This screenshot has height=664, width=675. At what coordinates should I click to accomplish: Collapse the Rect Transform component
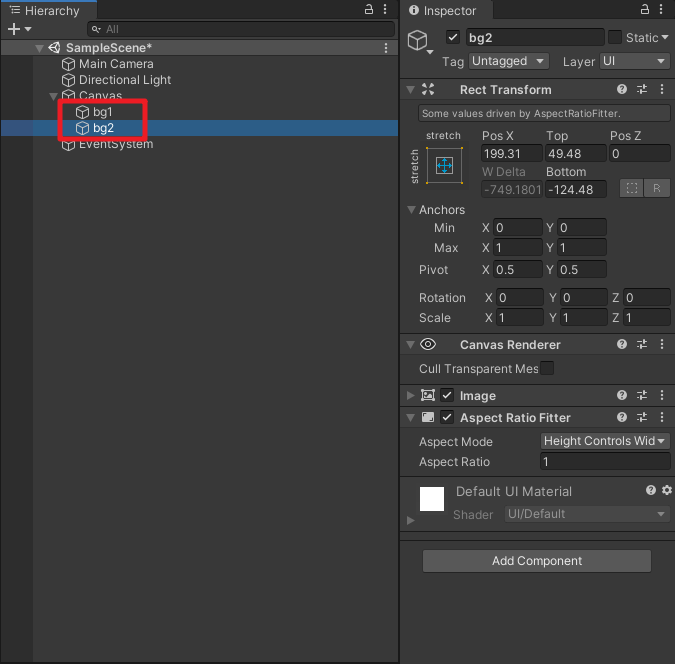pos(411,90)
